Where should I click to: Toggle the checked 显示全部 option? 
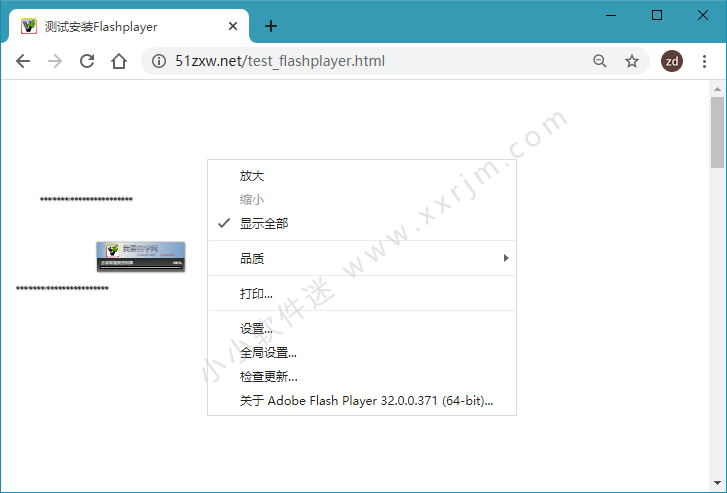pos(362,224)
